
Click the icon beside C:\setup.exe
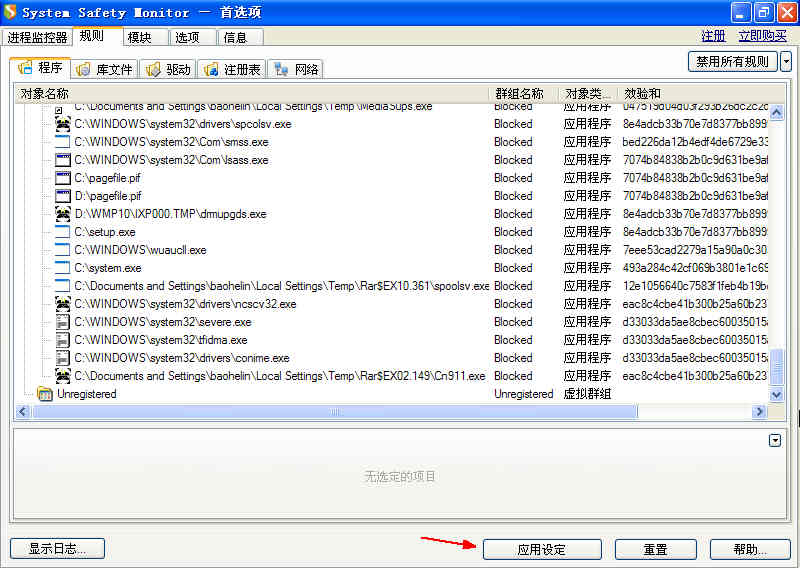click(62, 232)
